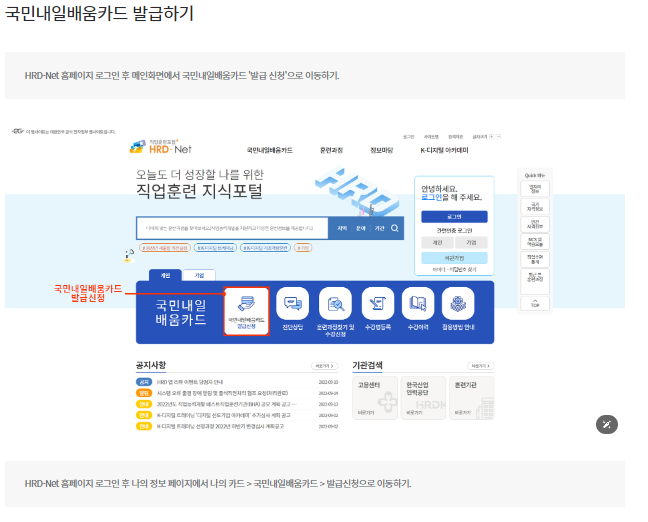Open notice 'K-디지털 트레이닝 선정과정 2022년 하반기'

tap(220, 426)
